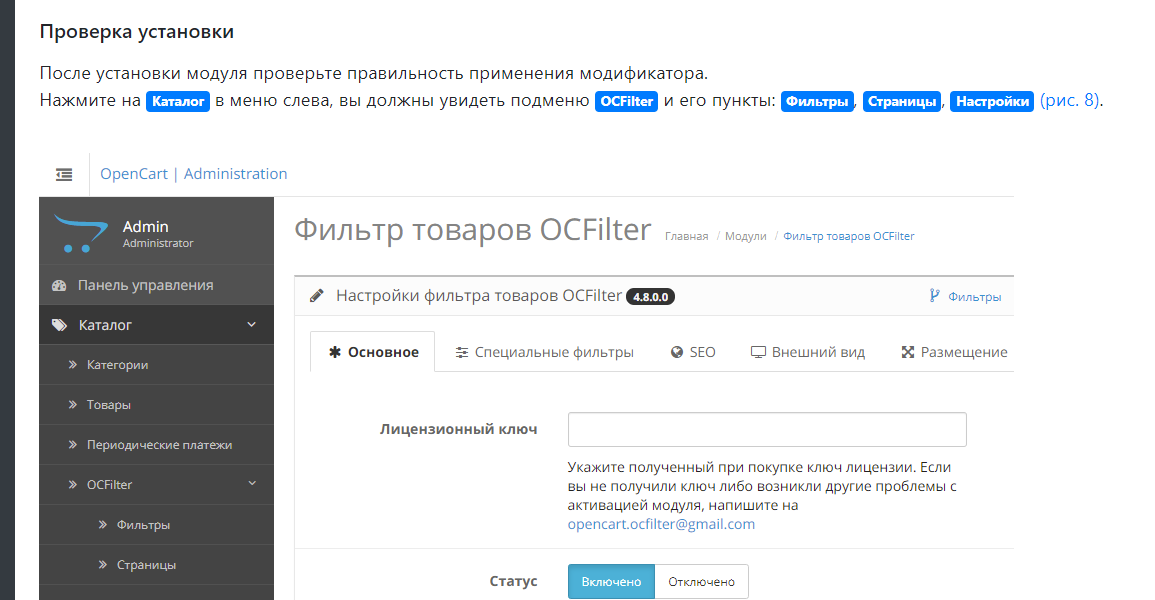Click the Проверка установки heading
Screen dimensions: 1155x600
137,32
